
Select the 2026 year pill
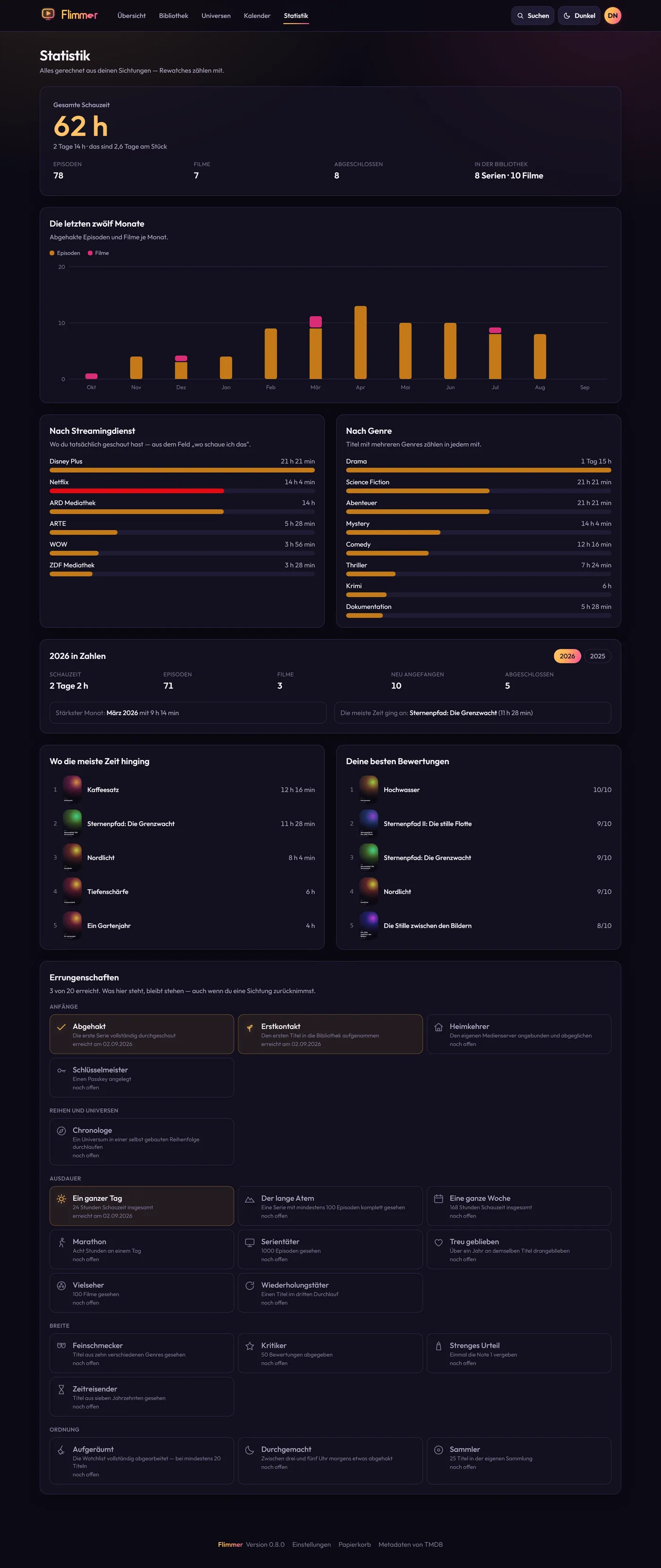(x=567, y=656)
